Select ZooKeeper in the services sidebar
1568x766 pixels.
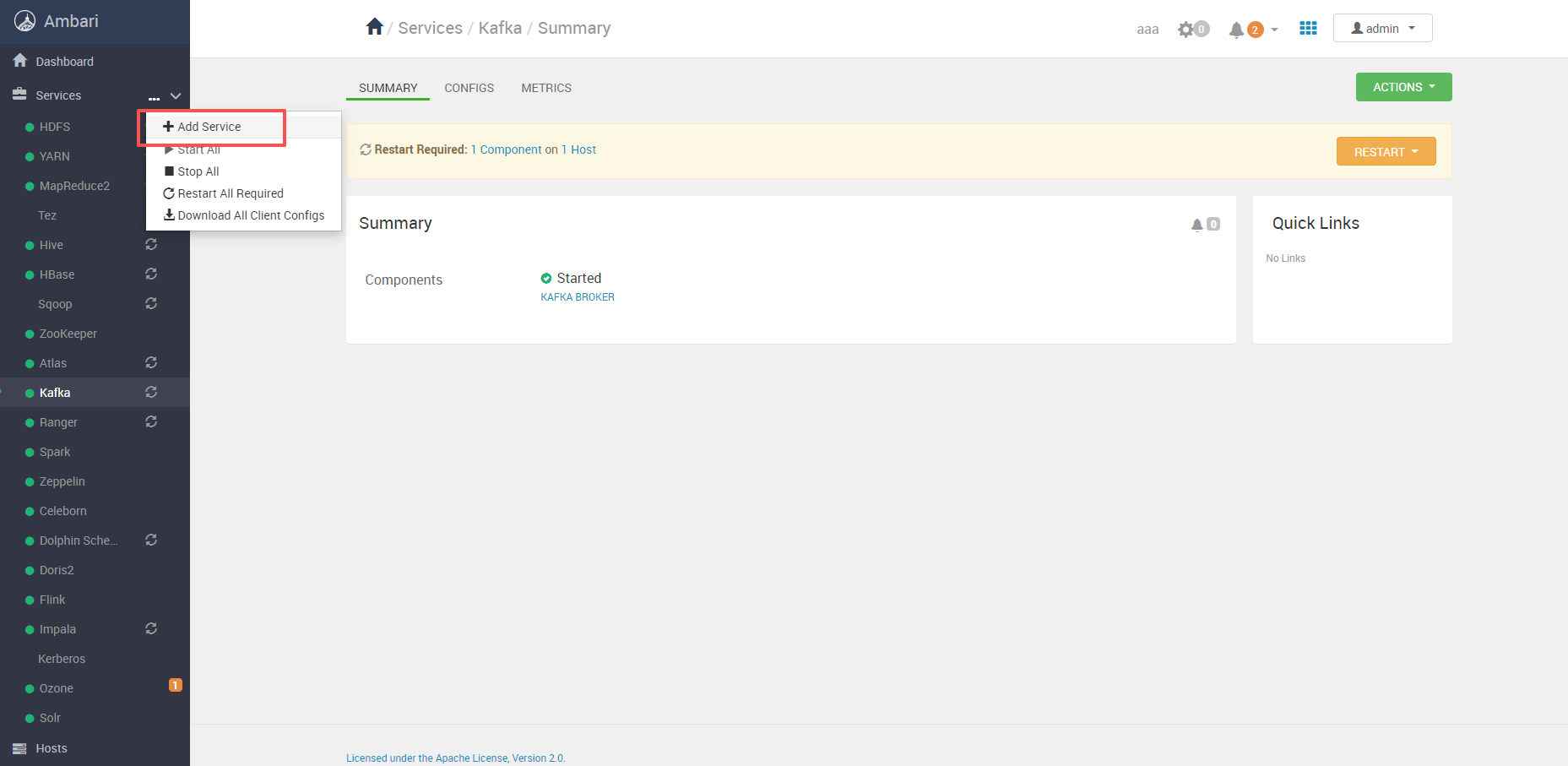[x=68, y=334]
